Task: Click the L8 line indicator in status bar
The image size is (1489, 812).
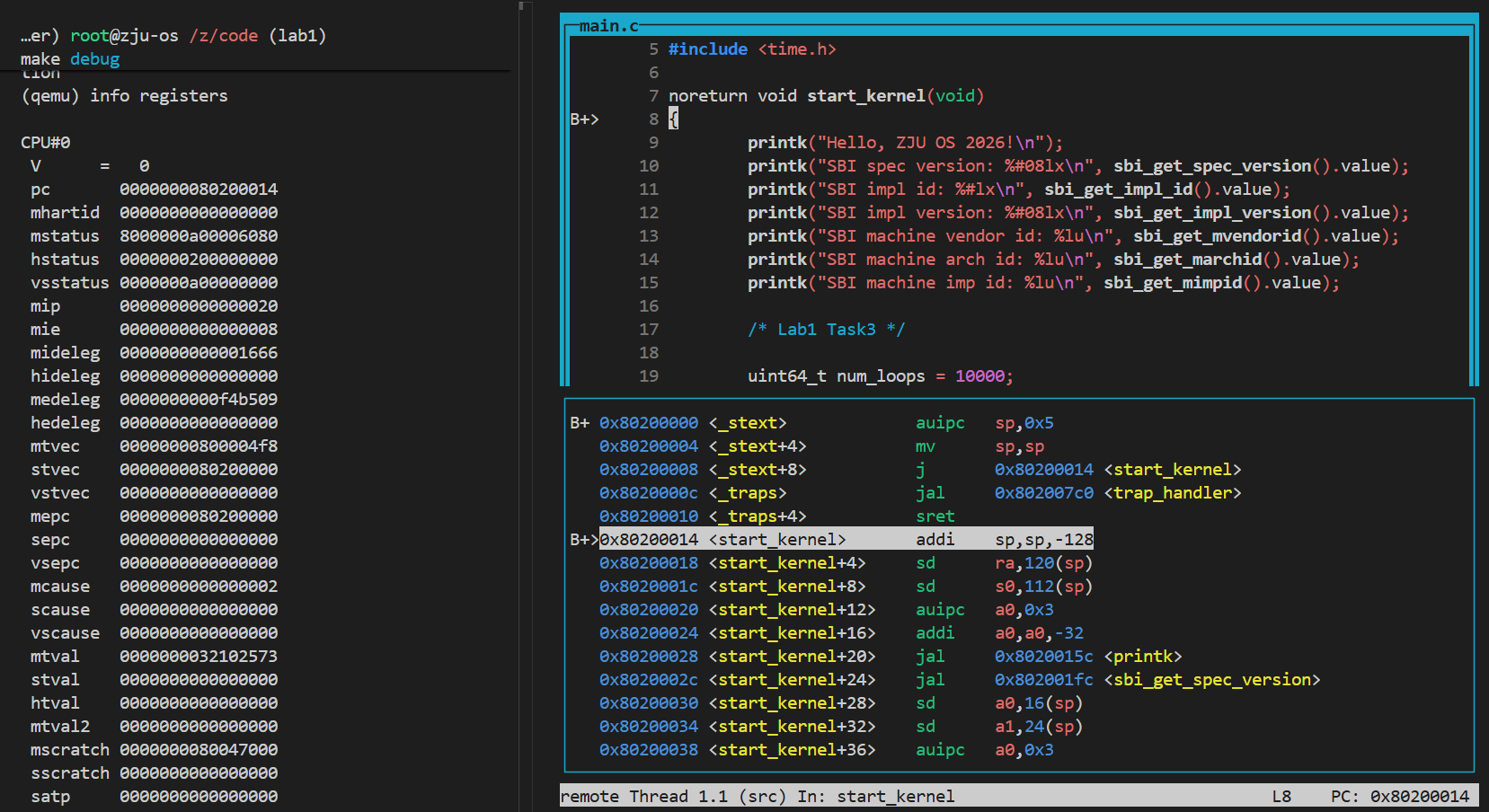Action: (1281, 797)
